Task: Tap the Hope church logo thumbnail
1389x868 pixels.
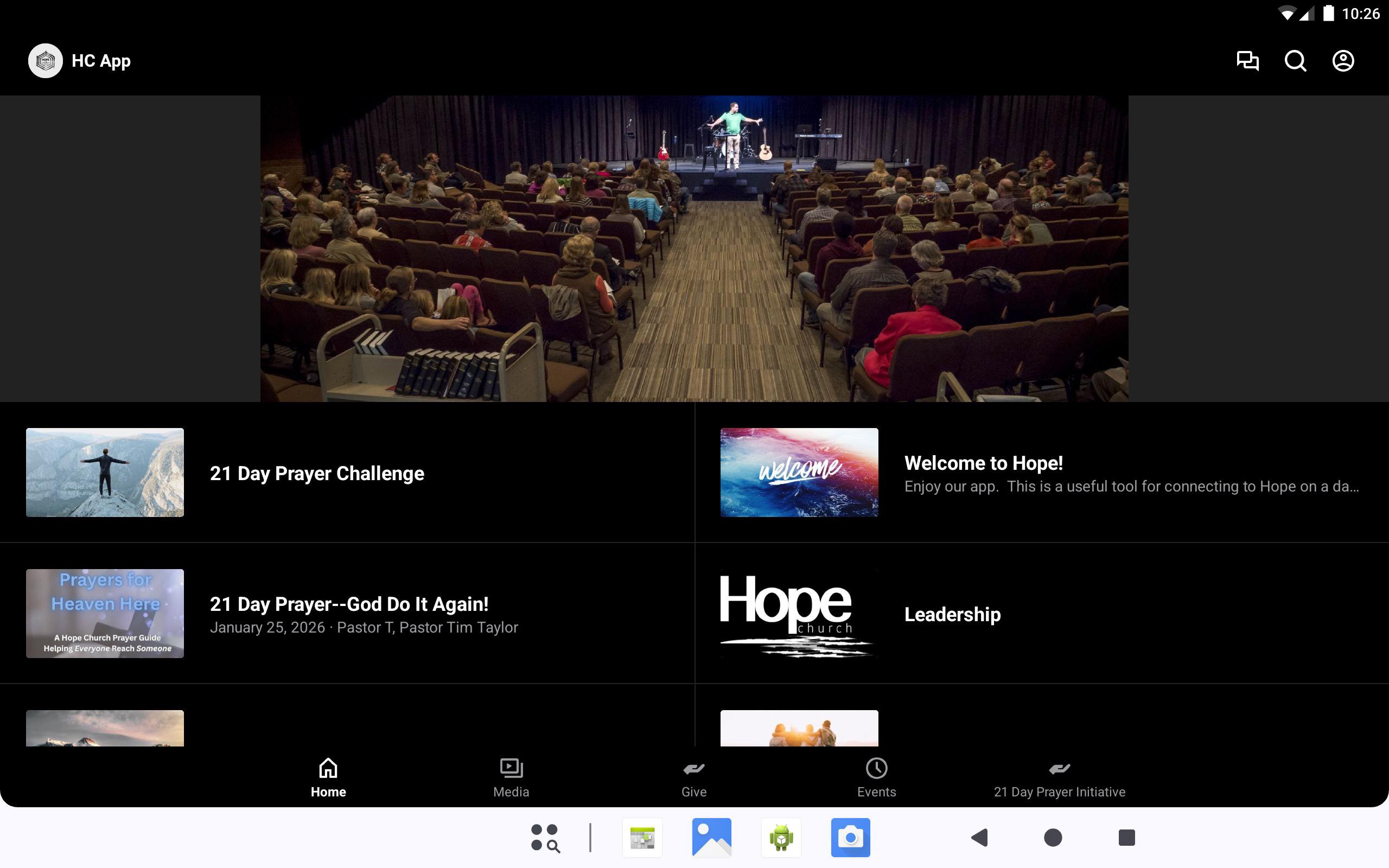Action: 798,613
